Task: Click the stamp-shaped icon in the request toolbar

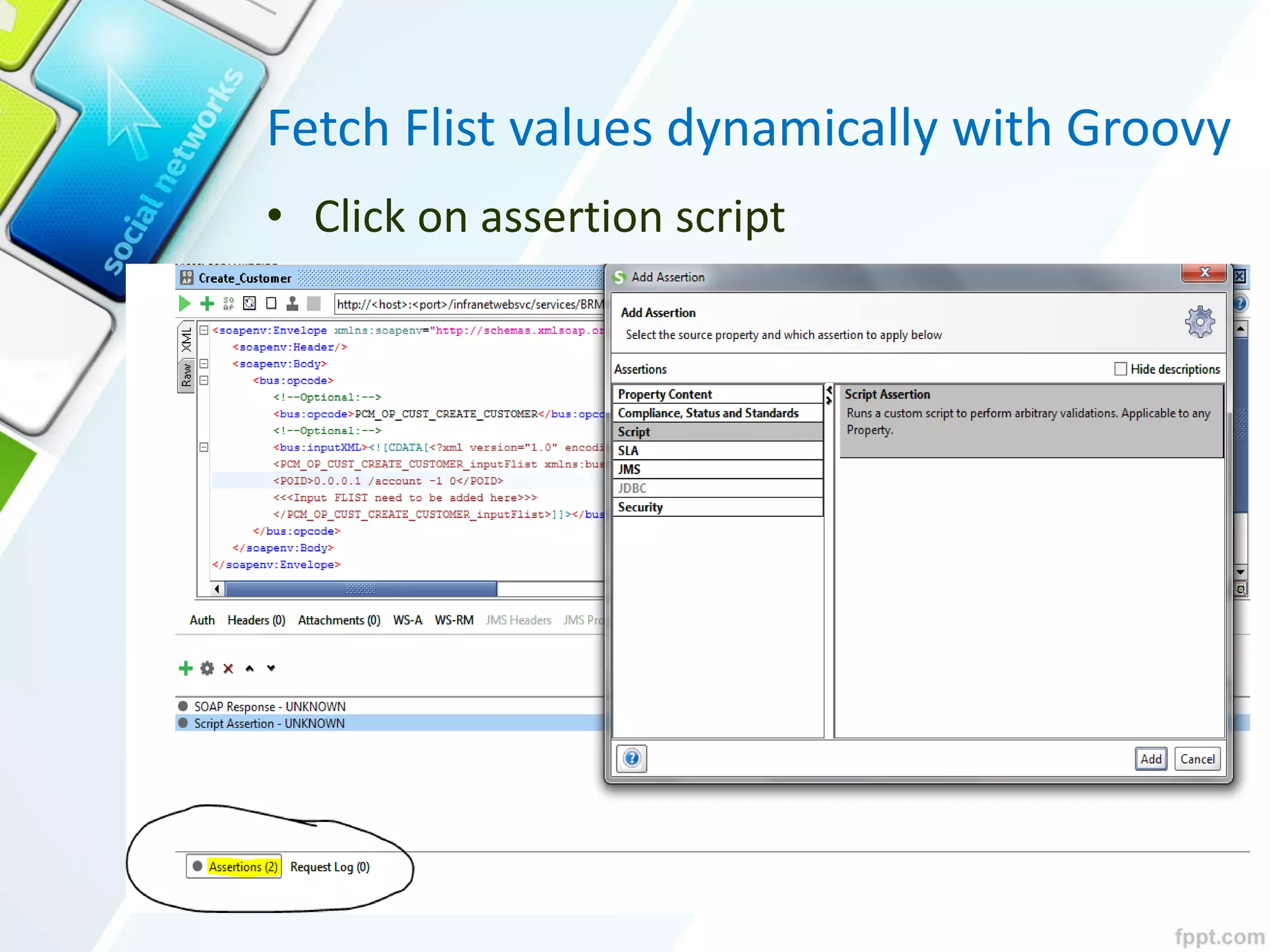Action: coord(292,304)
